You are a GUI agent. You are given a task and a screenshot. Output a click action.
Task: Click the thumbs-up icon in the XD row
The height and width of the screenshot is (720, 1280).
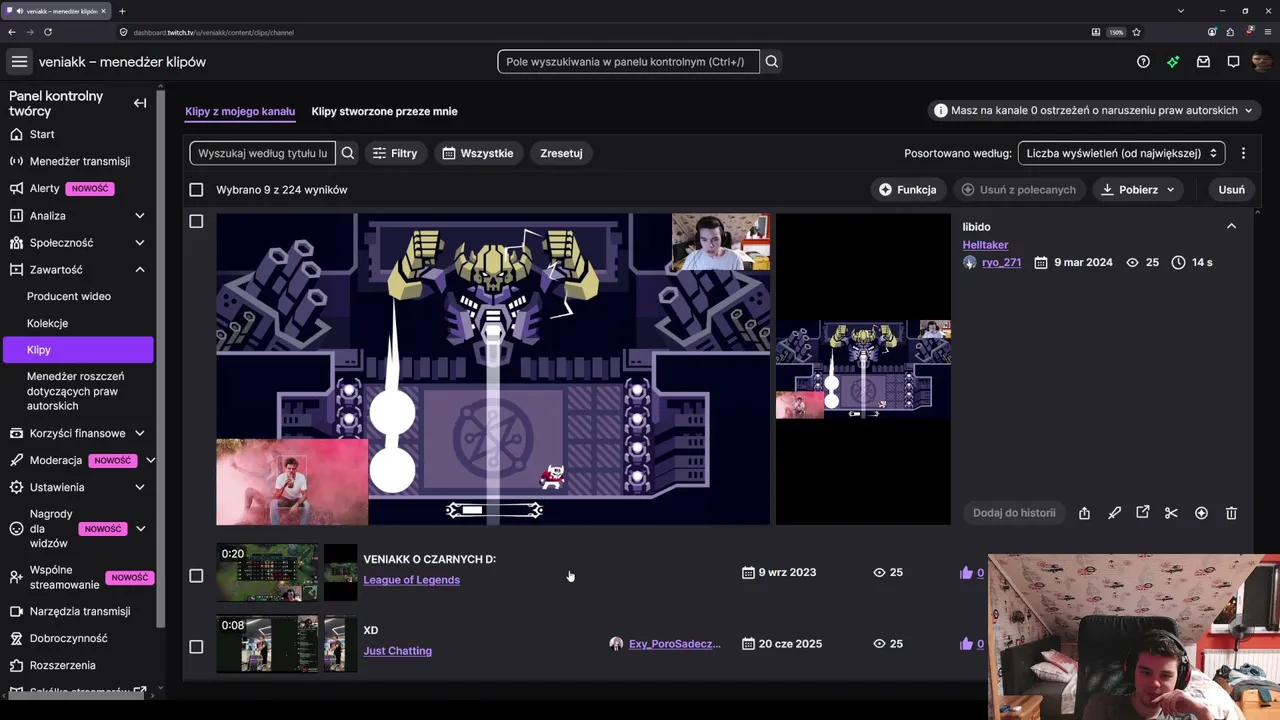966,644
